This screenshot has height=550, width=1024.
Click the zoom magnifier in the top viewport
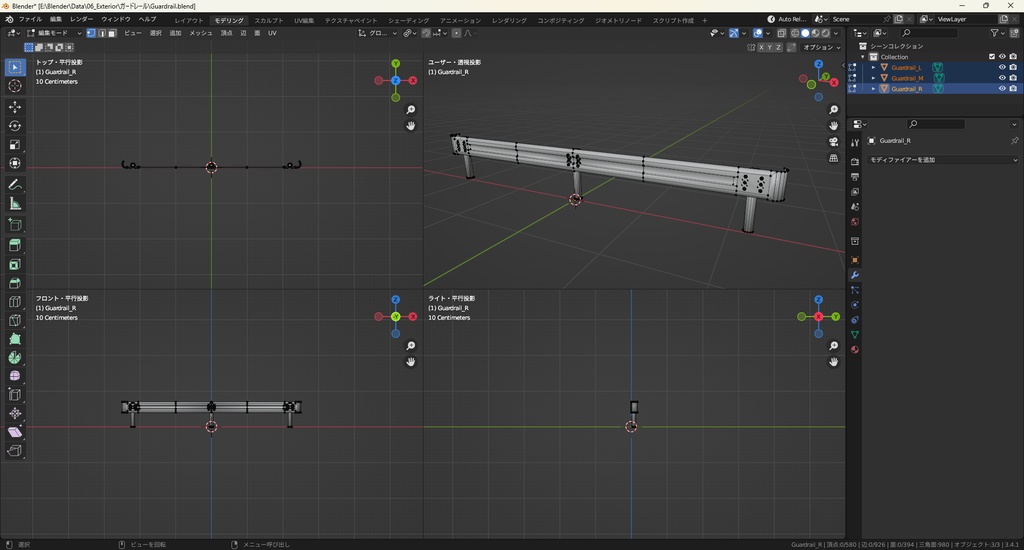[x=411, y=110]
